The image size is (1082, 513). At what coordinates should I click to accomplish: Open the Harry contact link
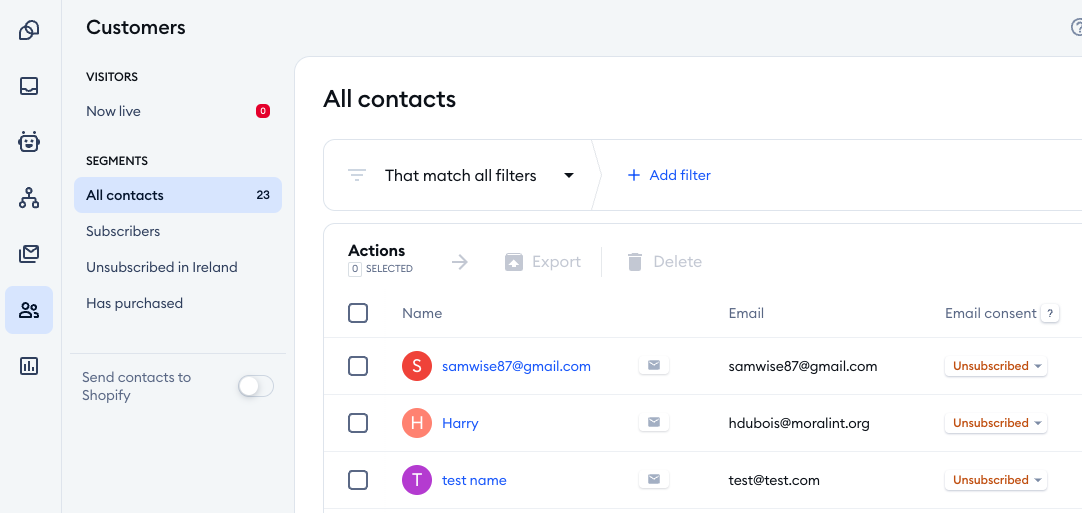click(x=460, y=423)
